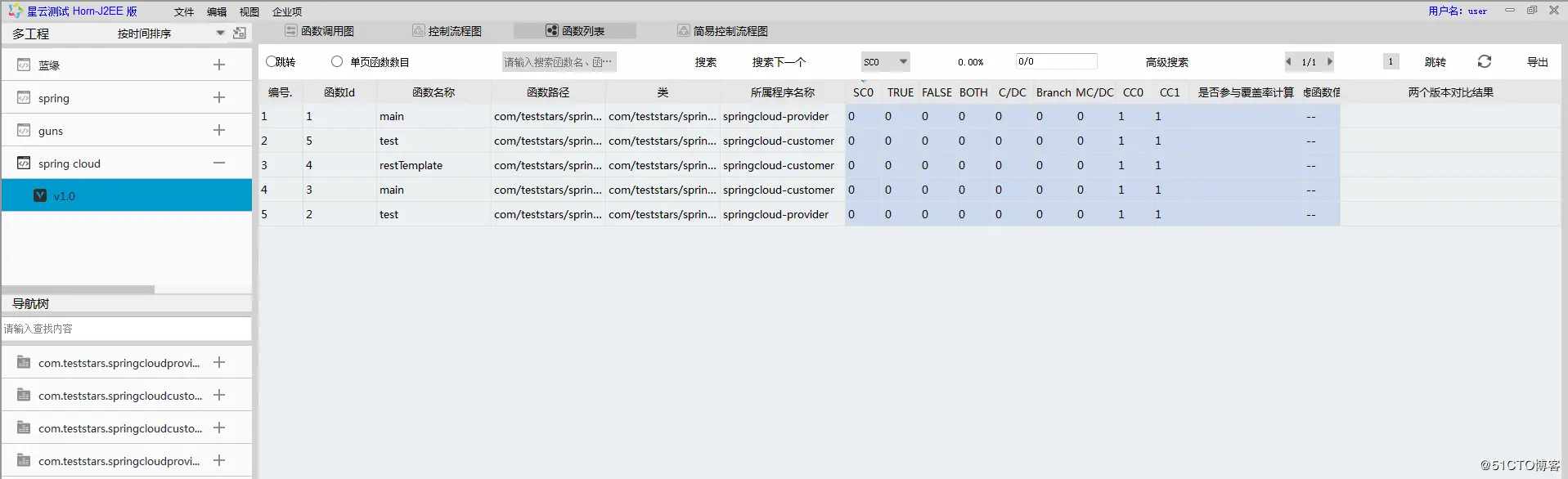The image size is (1568, 479).
Task: Click the 用户名: user label
Action: (x=1458, y=11)
